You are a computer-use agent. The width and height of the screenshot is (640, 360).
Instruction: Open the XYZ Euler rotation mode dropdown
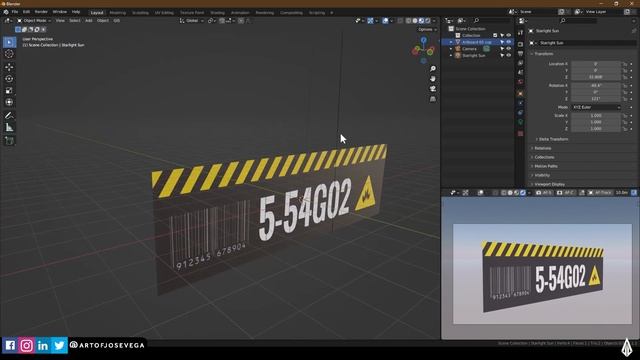(596, 107)
